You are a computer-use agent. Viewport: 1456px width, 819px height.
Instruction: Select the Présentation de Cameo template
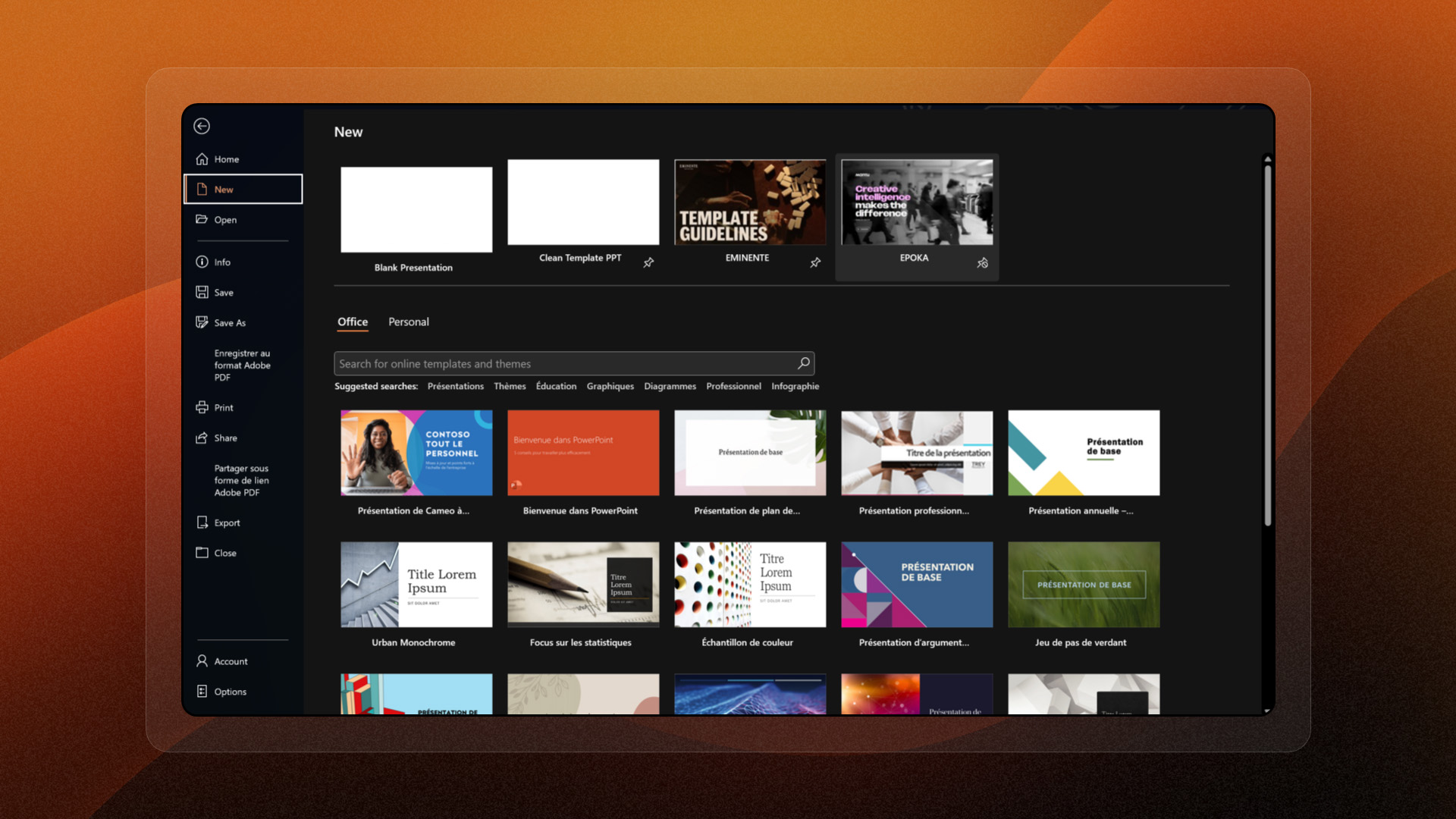(416, 453)
